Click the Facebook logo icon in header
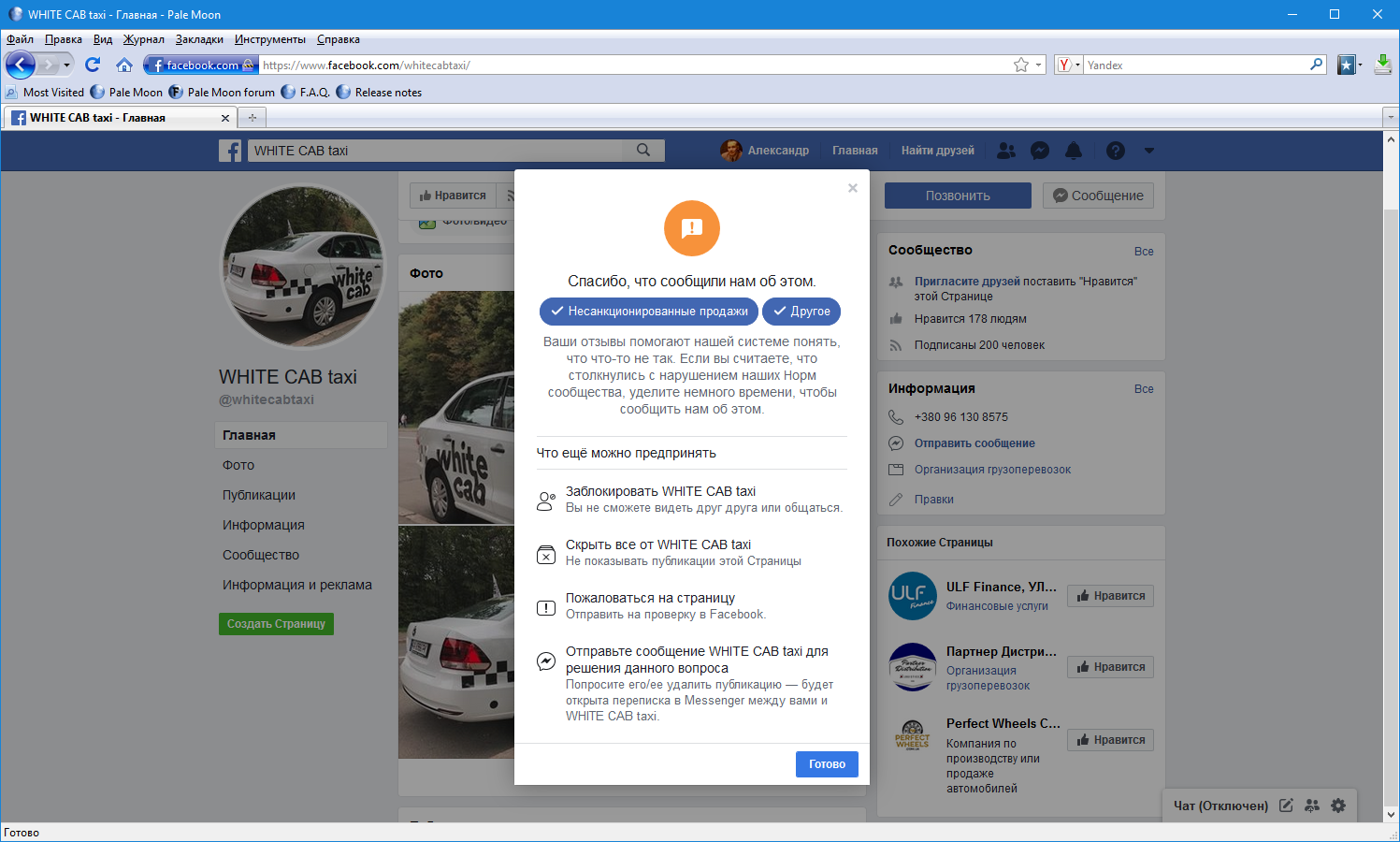Image resolution: width=1400 pixels, height=842 pixels. [230, 151]
